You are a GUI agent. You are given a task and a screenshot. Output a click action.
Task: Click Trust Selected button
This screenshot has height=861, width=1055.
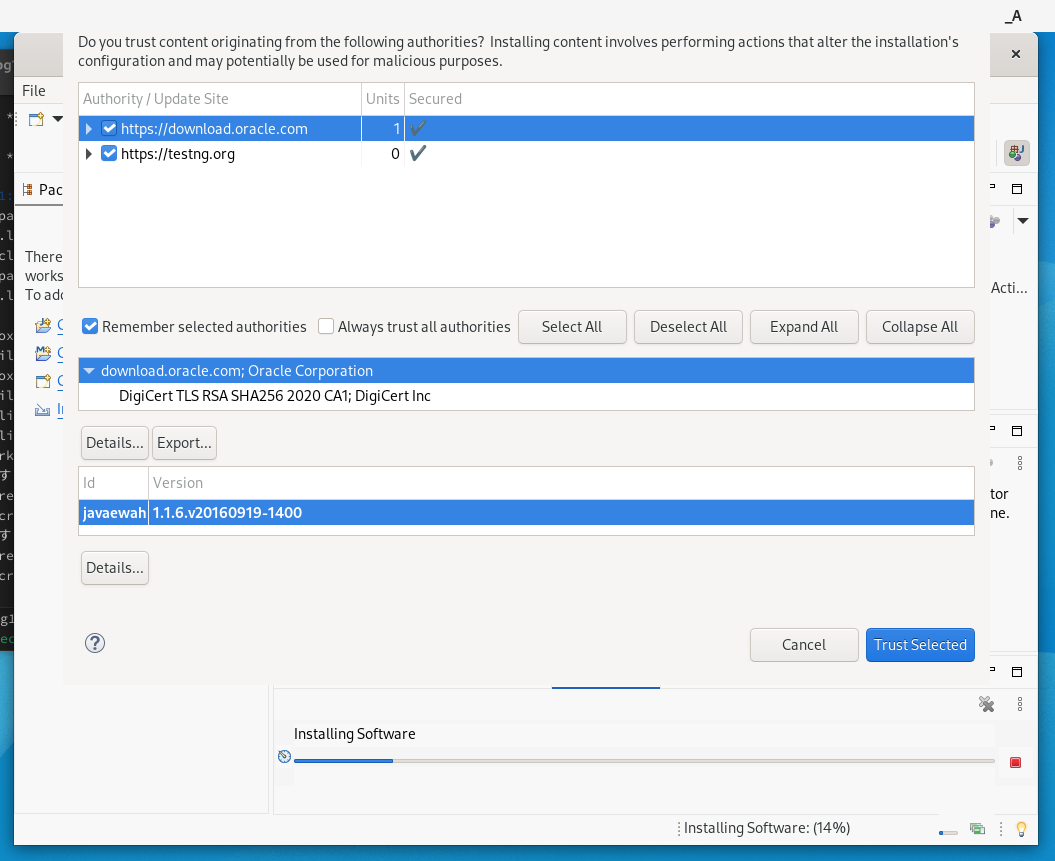click(920, 644)
